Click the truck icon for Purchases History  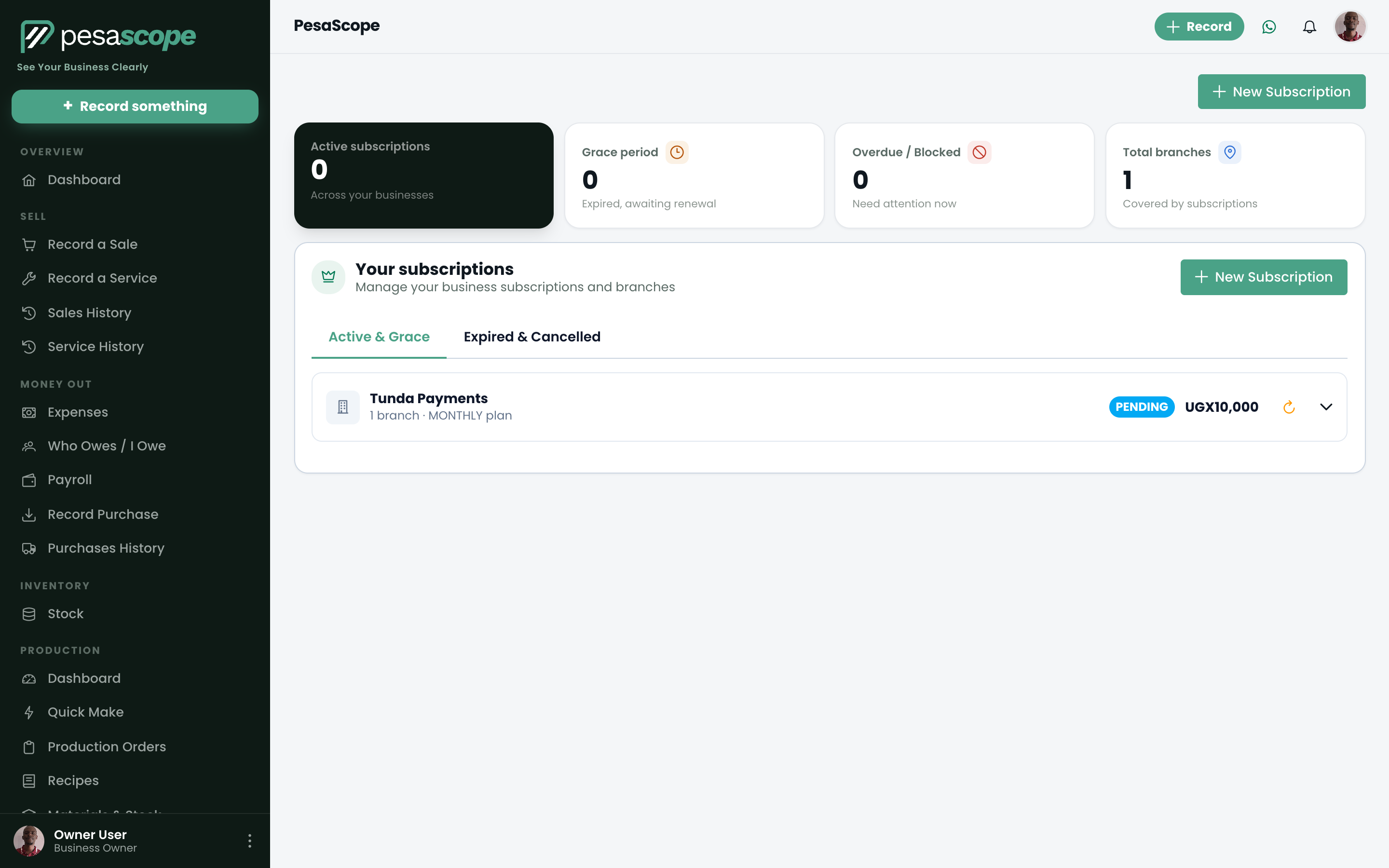coord(29,548)
